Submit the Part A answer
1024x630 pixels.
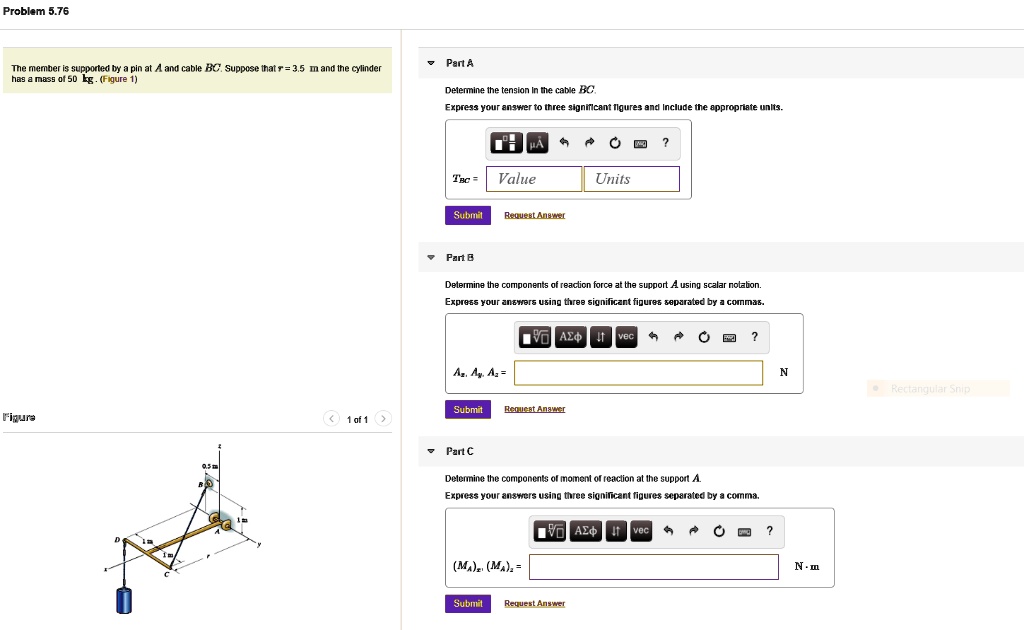468,215
